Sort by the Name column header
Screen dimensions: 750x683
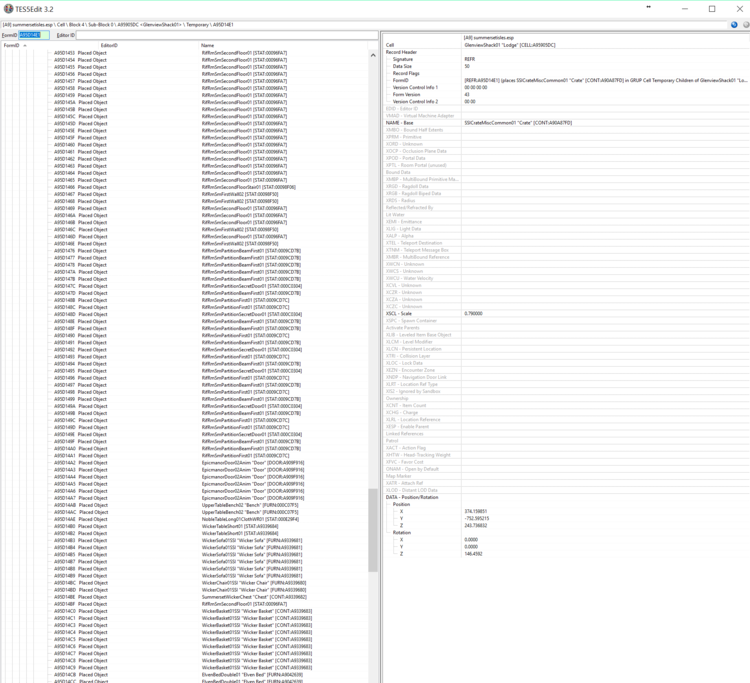click(x=208, y=45)
